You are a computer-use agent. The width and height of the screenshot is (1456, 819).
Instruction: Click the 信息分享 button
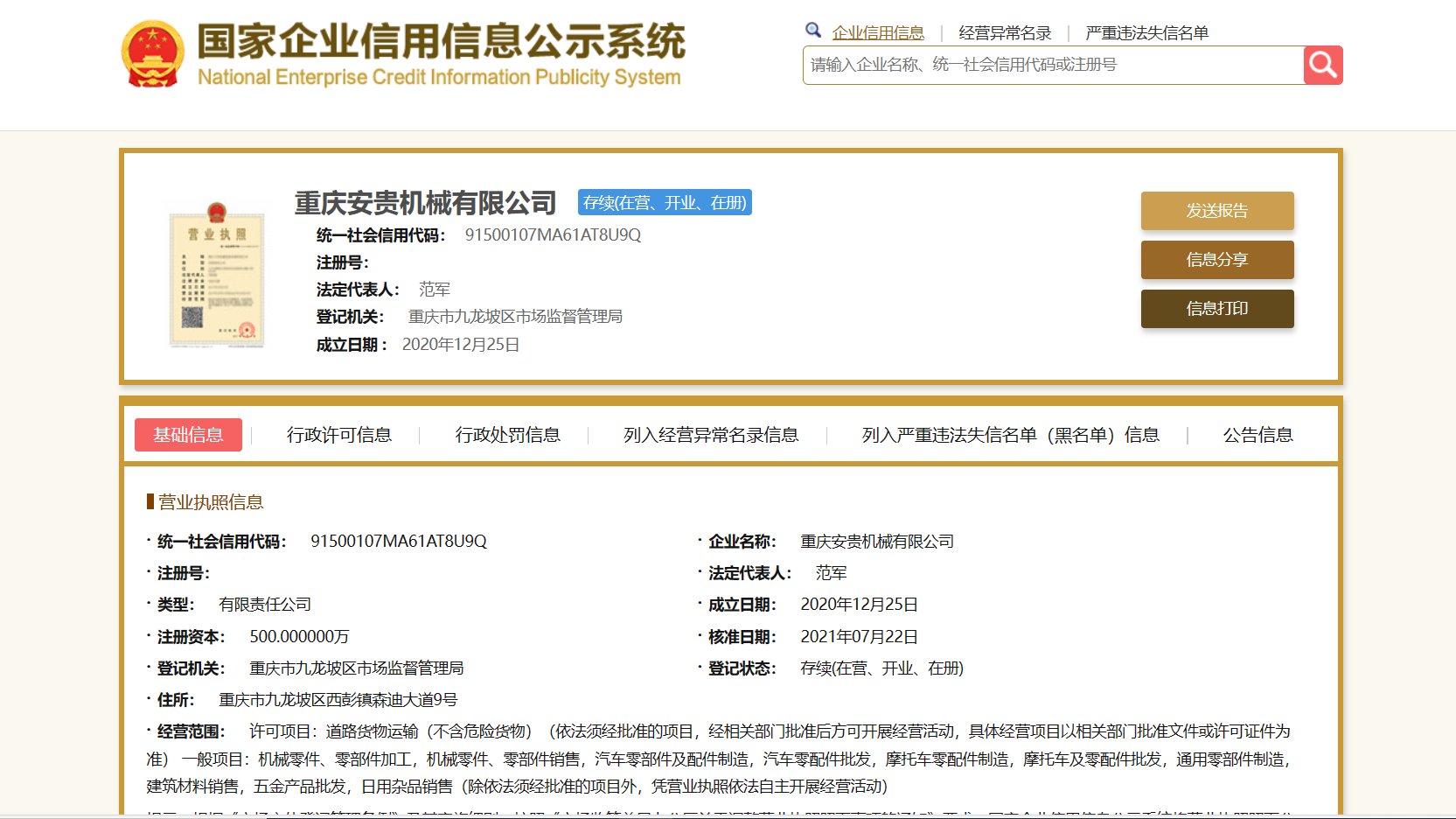coord(1217,260)
